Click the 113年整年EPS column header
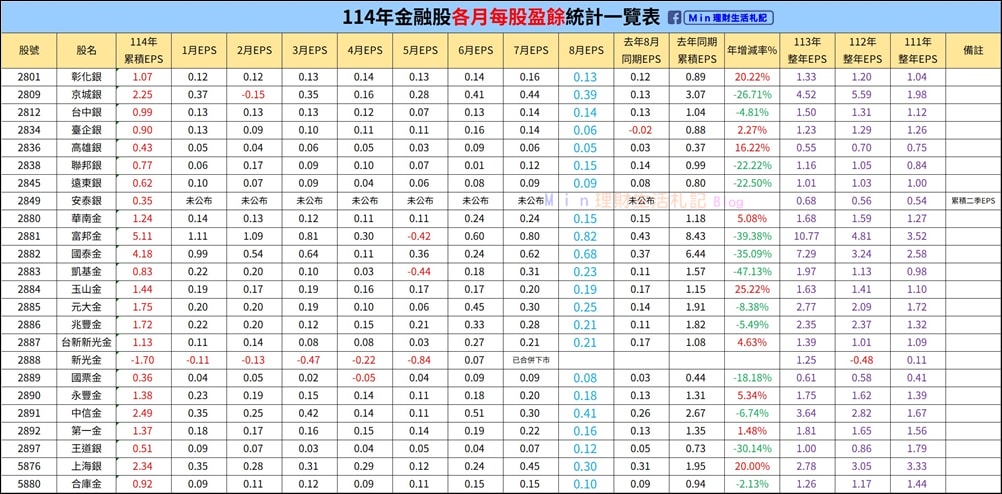The image size is (1002, 494). pyautogui.click(x=806, y=50)
